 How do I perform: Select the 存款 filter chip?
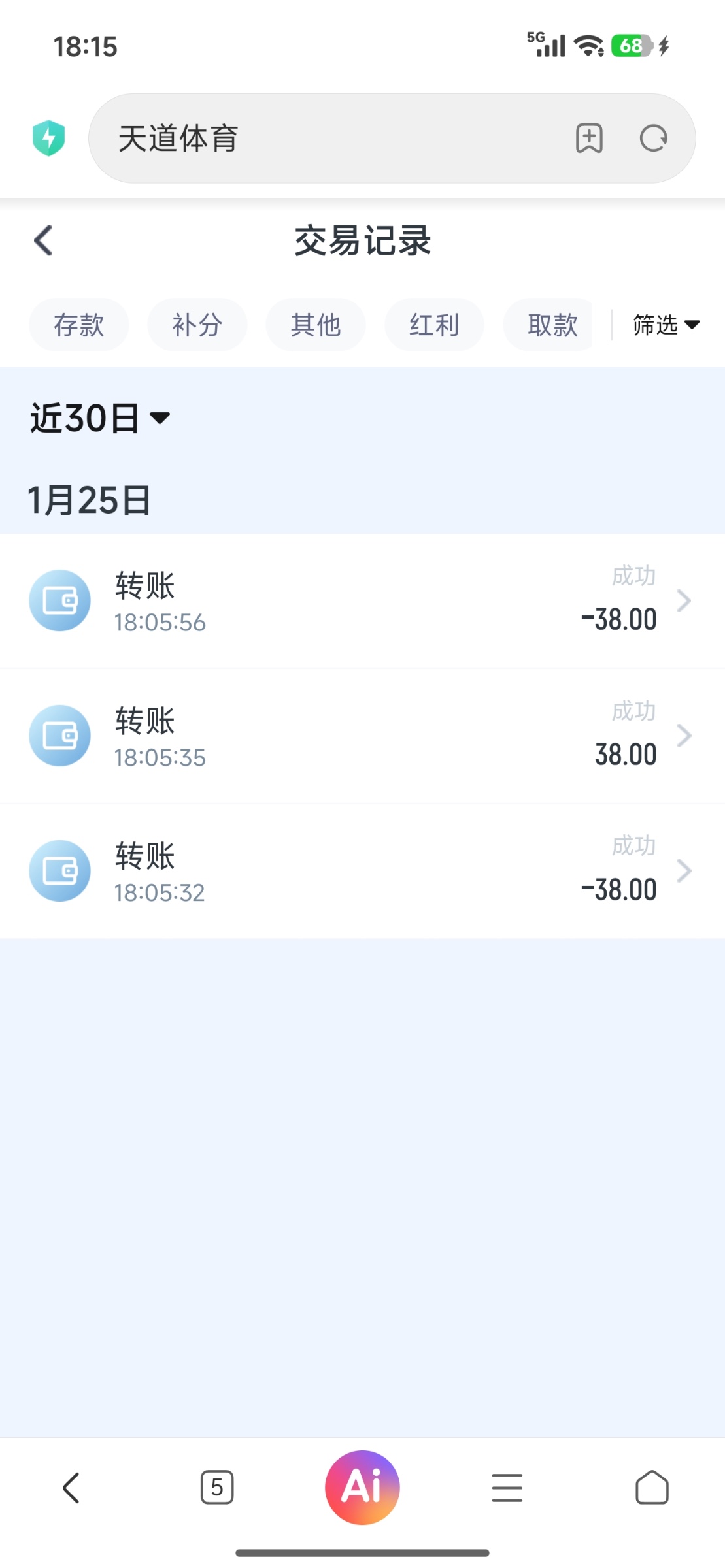click(x=78, y=325)
